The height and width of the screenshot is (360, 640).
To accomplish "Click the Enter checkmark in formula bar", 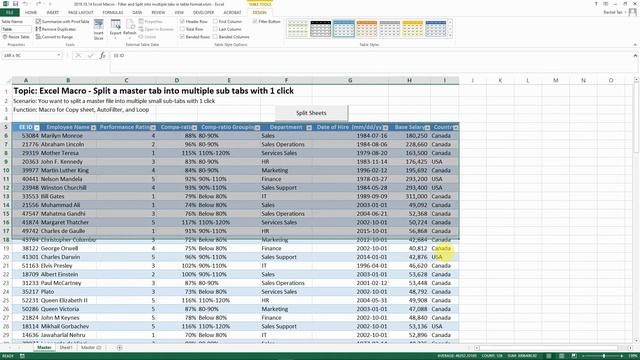I will tap(90, 55).
